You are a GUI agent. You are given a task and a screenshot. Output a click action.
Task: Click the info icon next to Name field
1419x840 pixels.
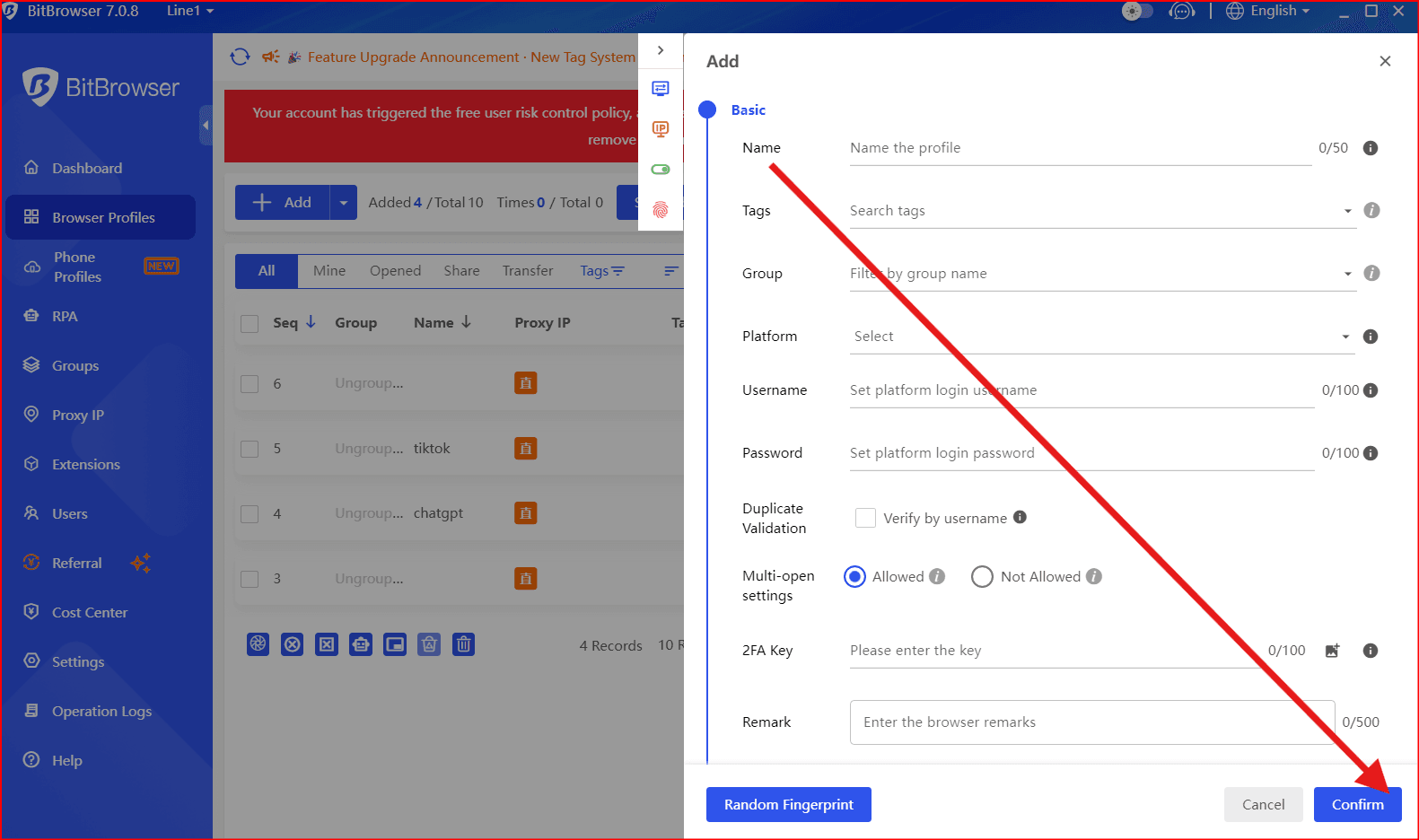[x=1370, y=148]
